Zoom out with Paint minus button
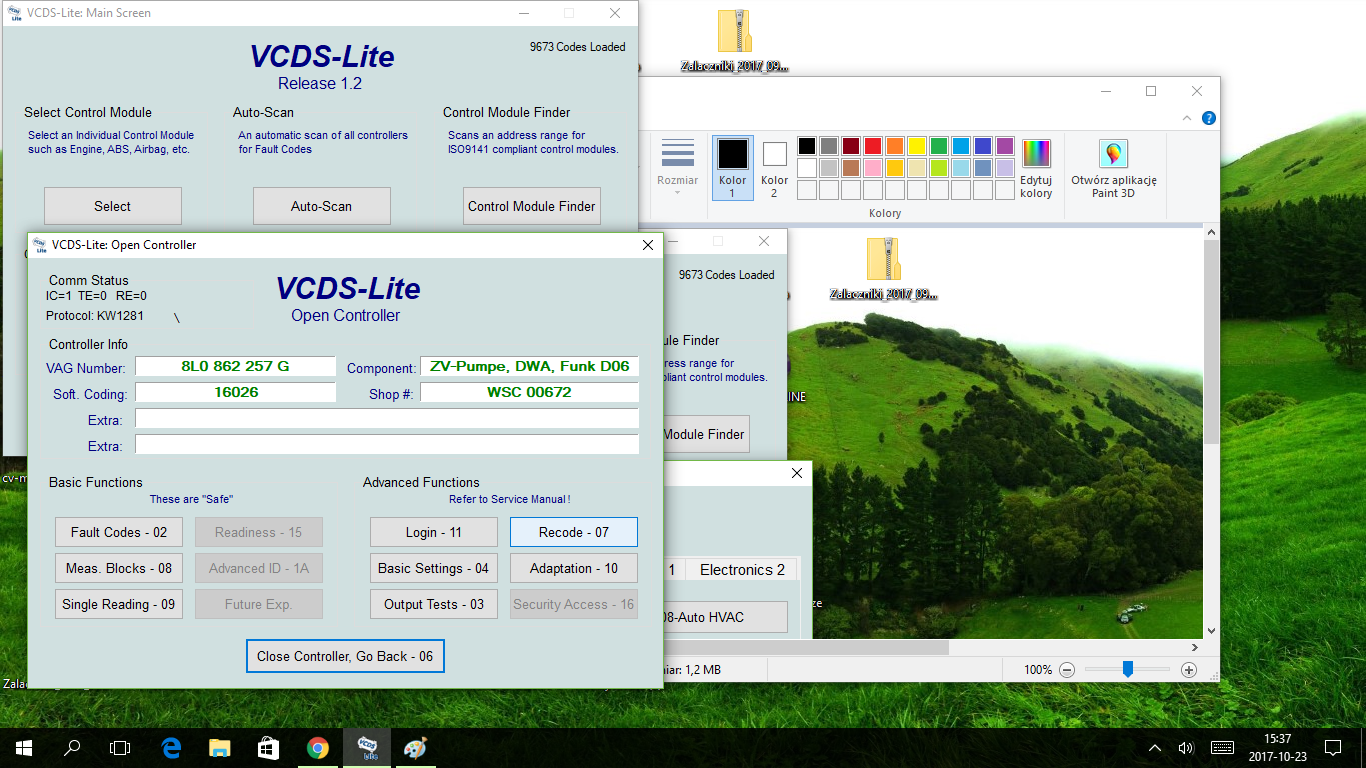This screenshot has width=1366, height=768. coord(1067,669)
